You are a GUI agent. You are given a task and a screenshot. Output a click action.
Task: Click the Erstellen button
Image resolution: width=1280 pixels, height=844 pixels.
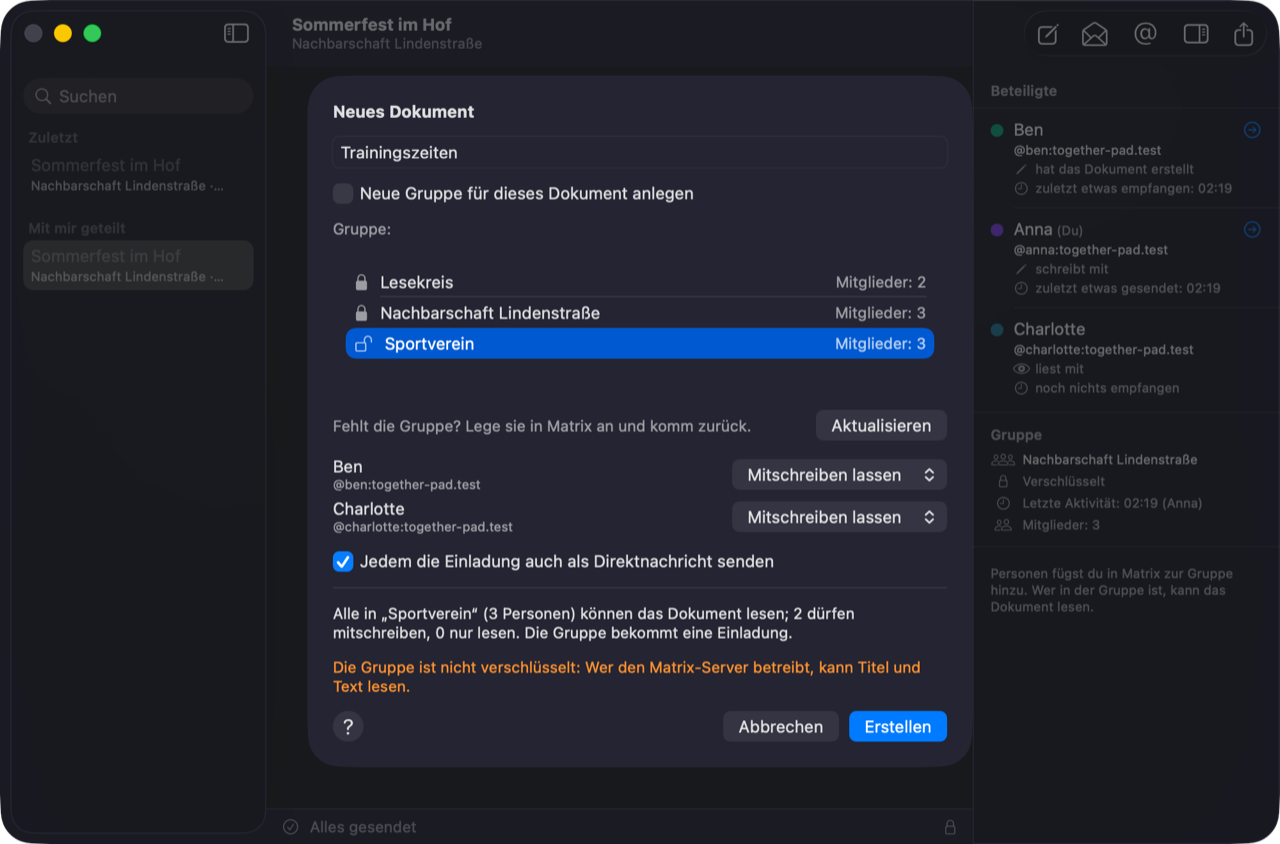point(898,727)
